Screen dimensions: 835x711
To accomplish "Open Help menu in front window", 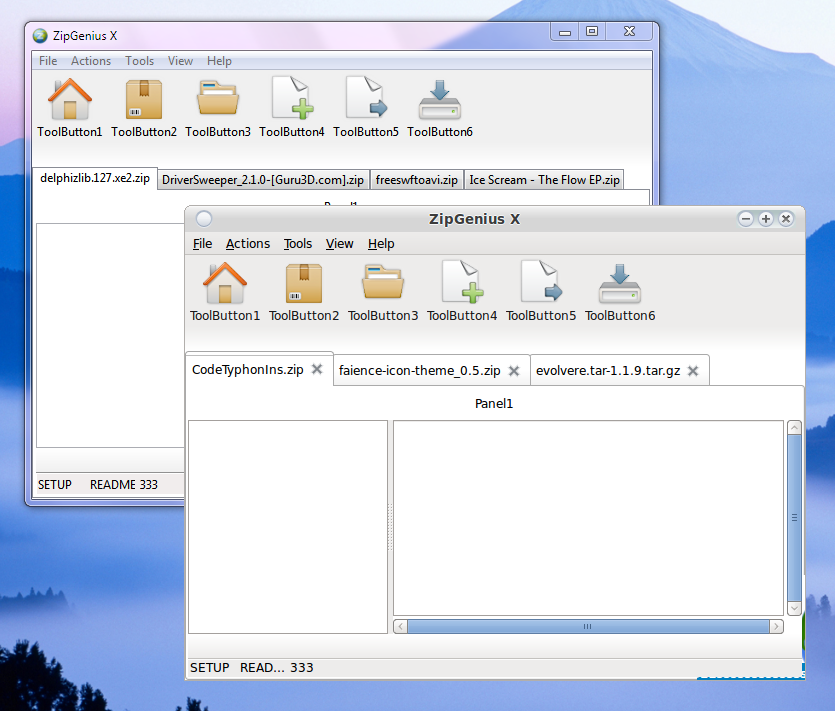I will [381, 243].
